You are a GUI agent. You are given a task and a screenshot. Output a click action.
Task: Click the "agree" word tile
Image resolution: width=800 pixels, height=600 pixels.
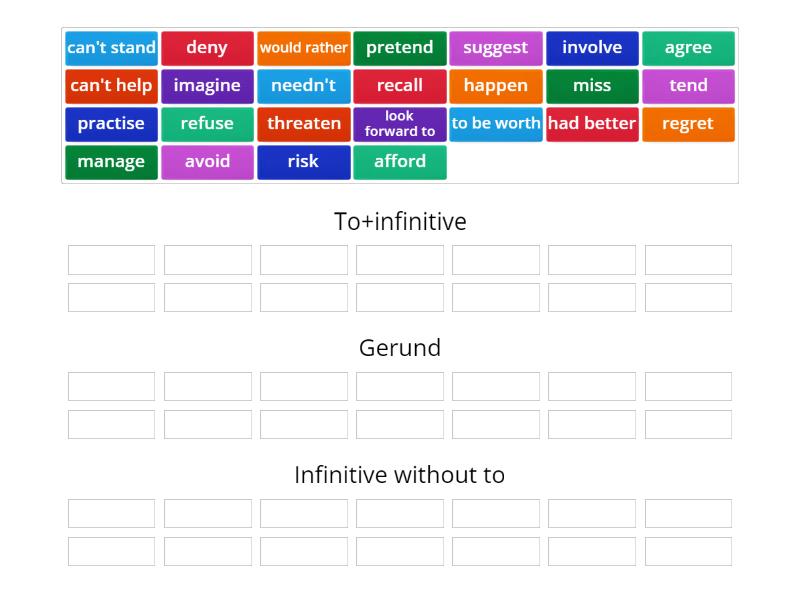(x=688, y=47)
